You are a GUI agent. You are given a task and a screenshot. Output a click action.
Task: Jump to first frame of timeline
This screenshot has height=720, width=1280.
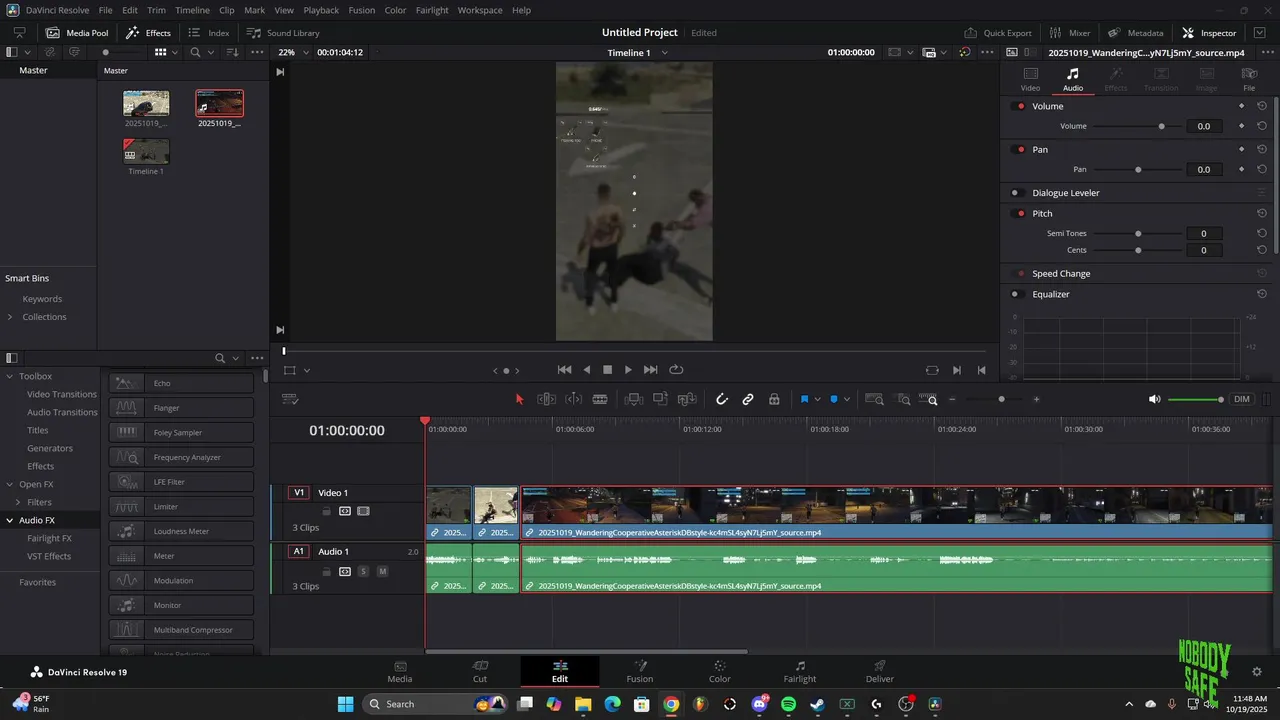(564, 370)
